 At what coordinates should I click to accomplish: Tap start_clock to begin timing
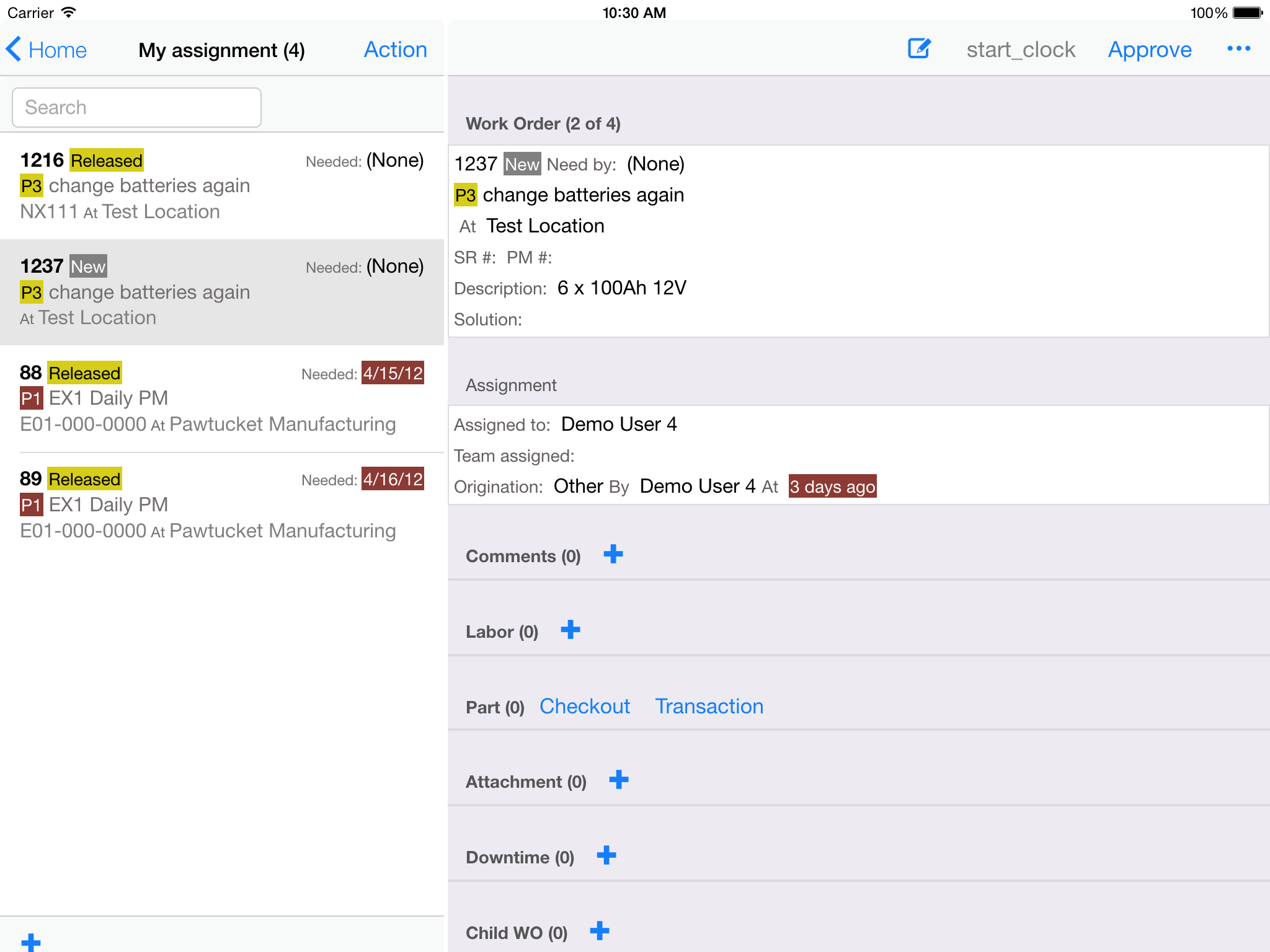(x=1020, y=49)
